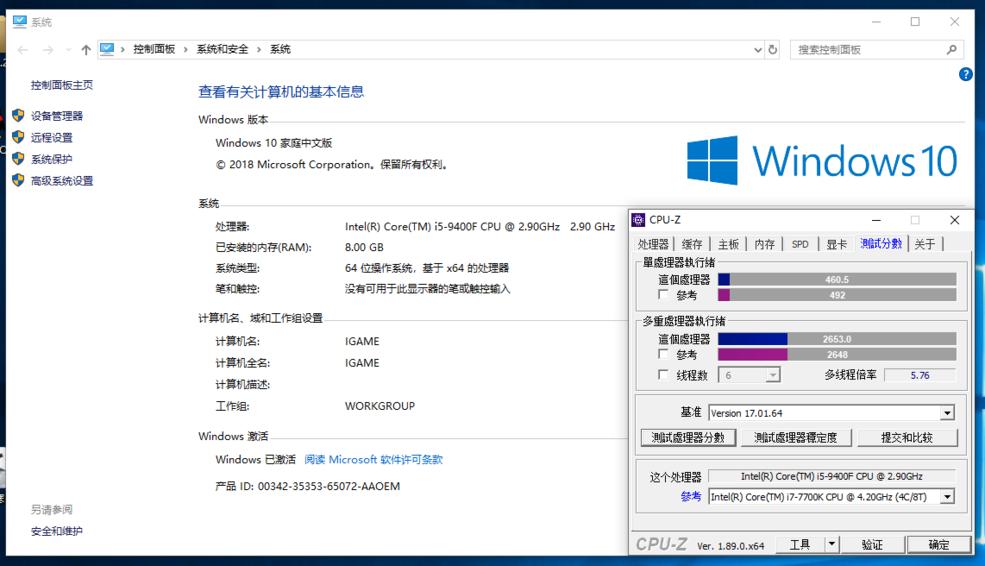The width and height of the screenshot is (985, 566).
Task: Go up one level with up arrow
Action: click(x=86, y=50)
